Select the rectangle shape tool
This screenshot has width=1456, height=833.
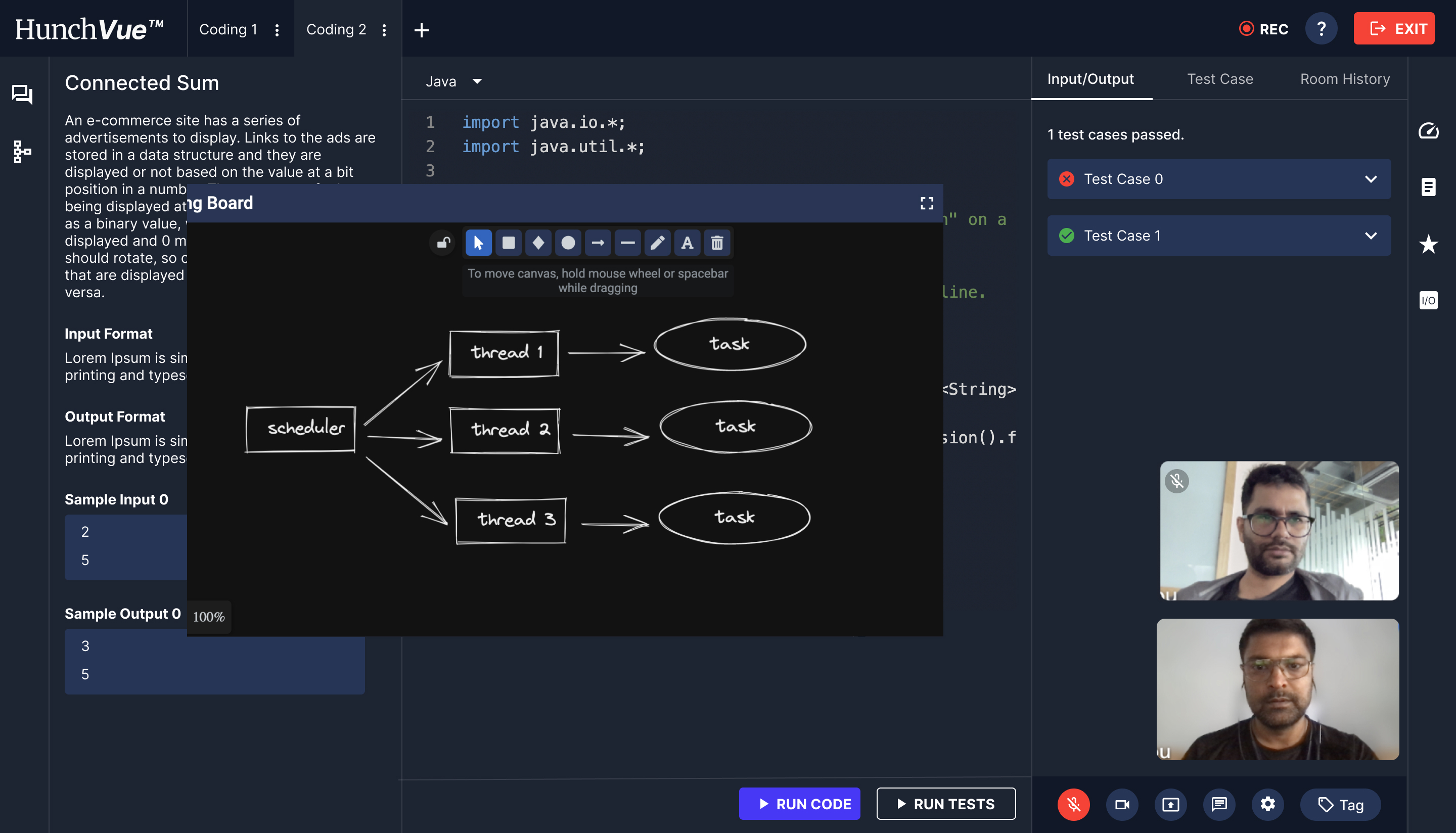click(x=508, y=243)
